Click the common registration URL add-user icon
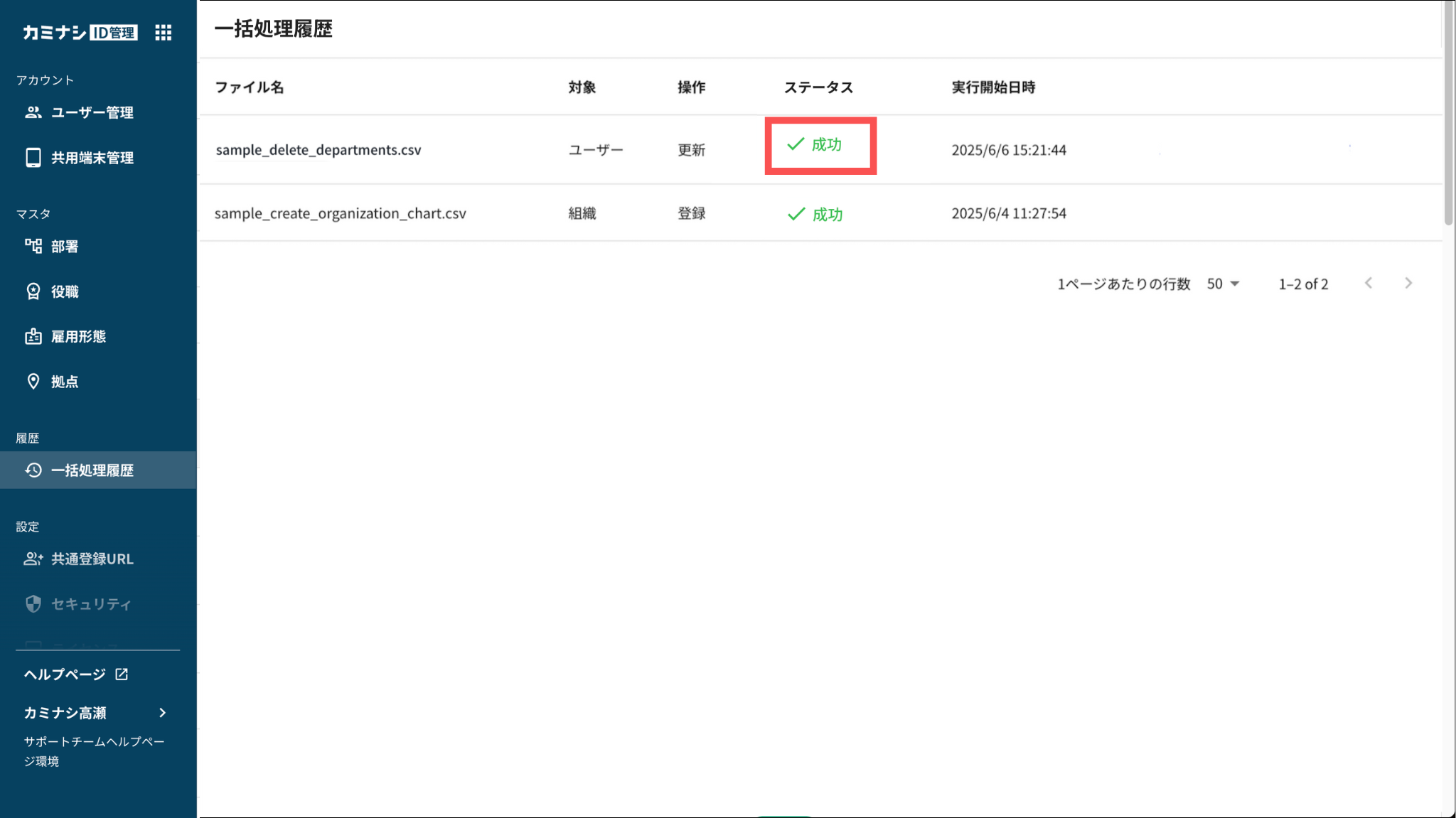Viewport: 1456px width, 818px height. pyautogui.click(x=33, y=559)
